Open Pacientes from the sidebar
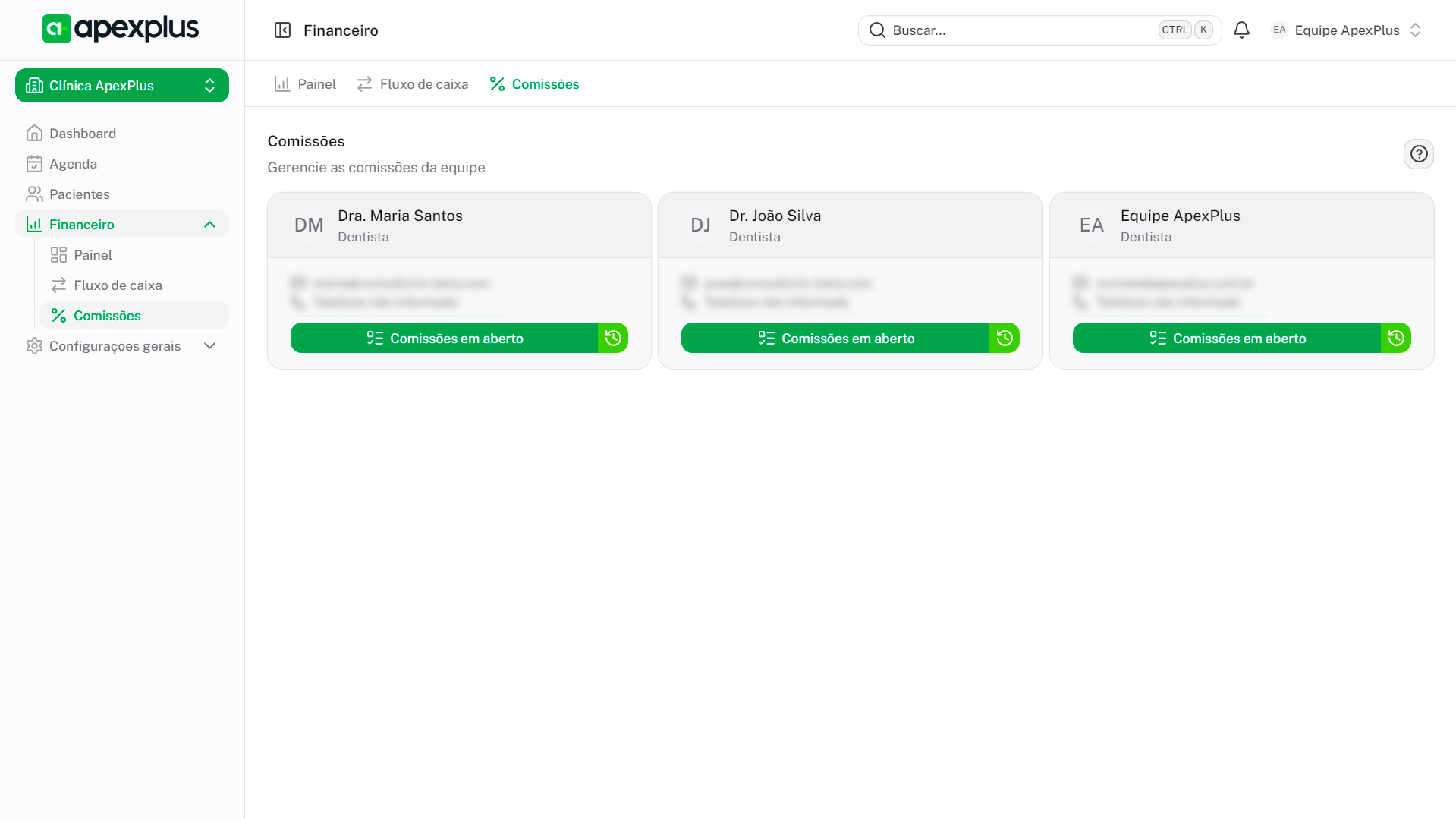Viewport: 1456px width, 819px height. pos(79,194)
